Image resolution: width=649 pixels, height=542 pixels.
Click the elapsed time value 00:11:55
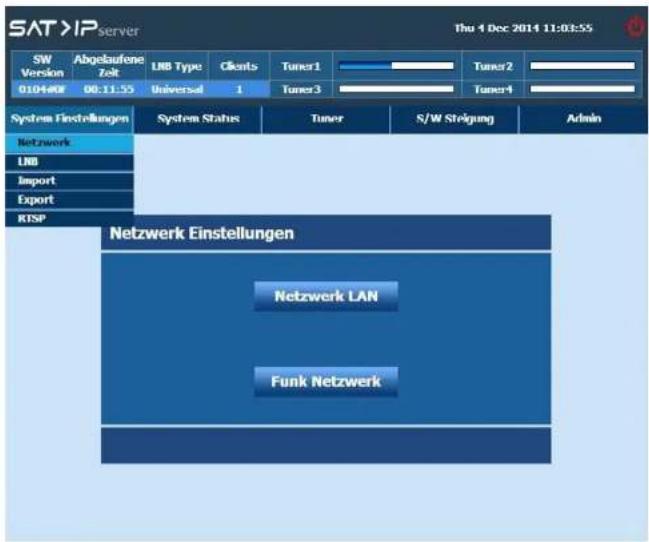[x=109, y=89]
